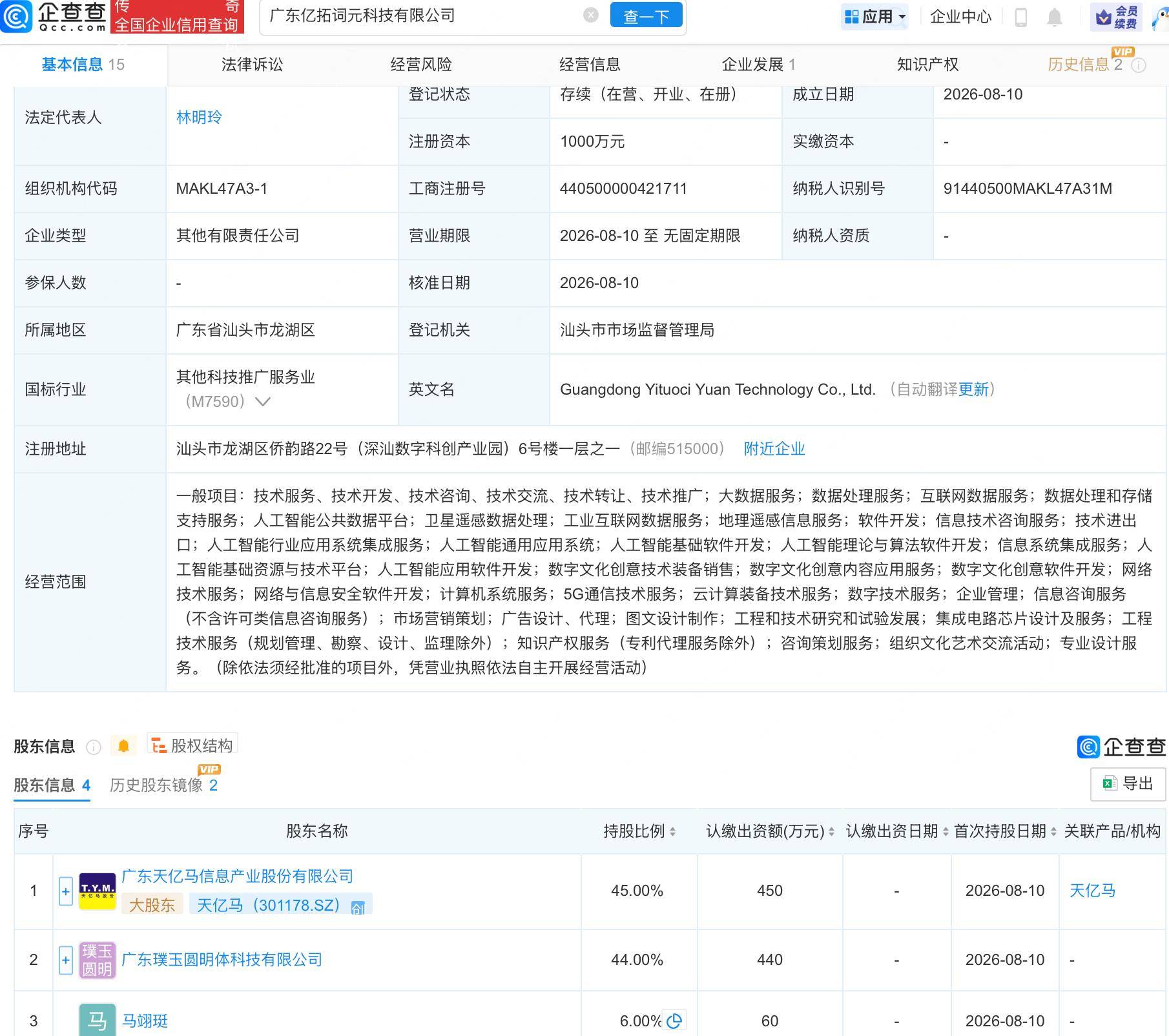This screenshot has height=1036, width=1169.
Task: Switch to 知识产权 tab
Action: point(927,65)
